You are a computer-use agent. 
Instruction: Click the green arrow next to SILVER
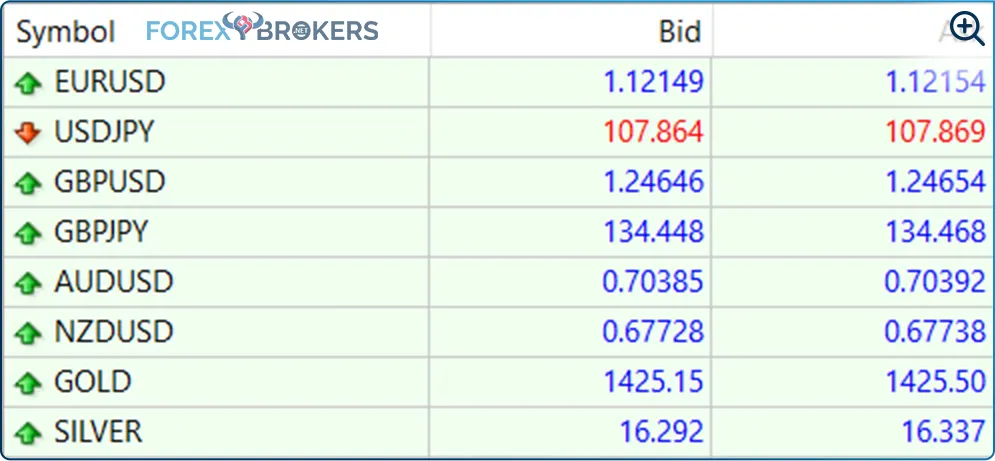click(x=28, y=433)
